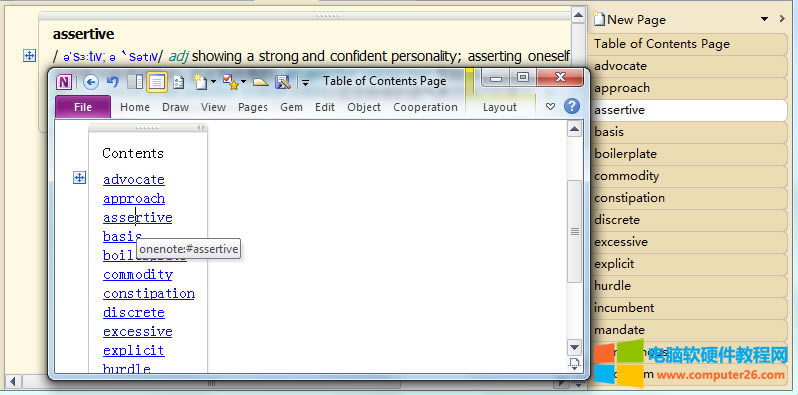
Task: Follow the commodity hyperlink
Action: click(x=138, y=275)
